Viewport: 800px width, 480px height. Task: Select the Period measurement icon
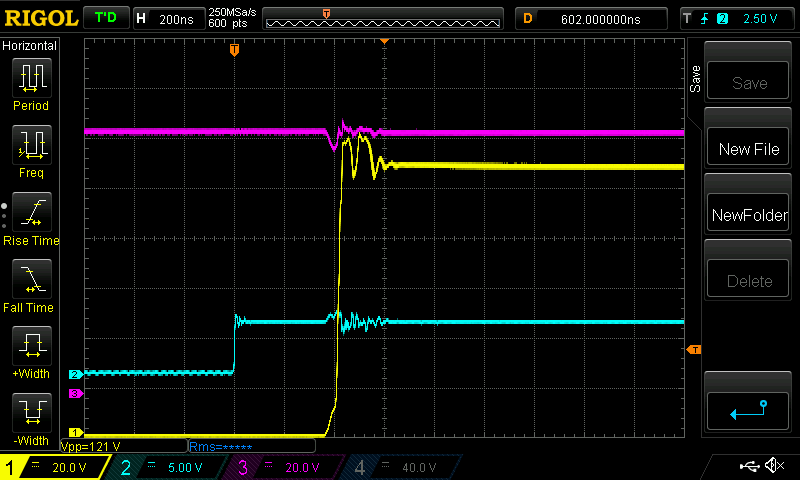31,77
